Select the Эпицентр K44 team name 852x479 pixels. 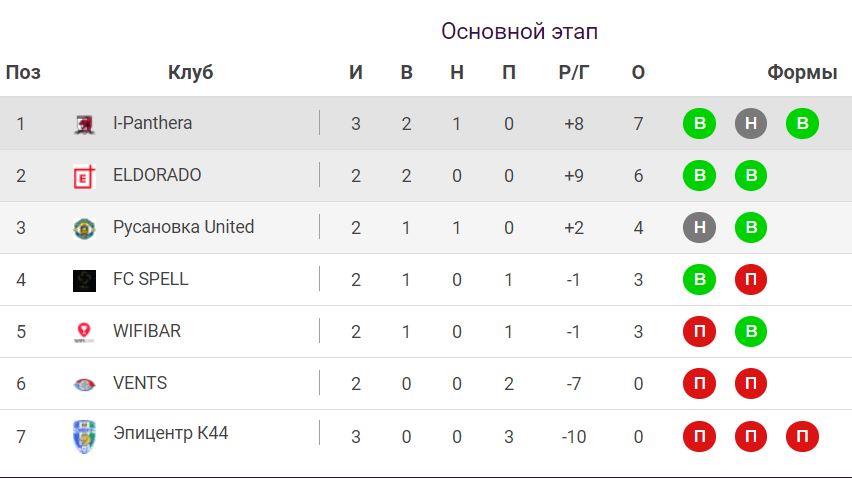point(170,433)
